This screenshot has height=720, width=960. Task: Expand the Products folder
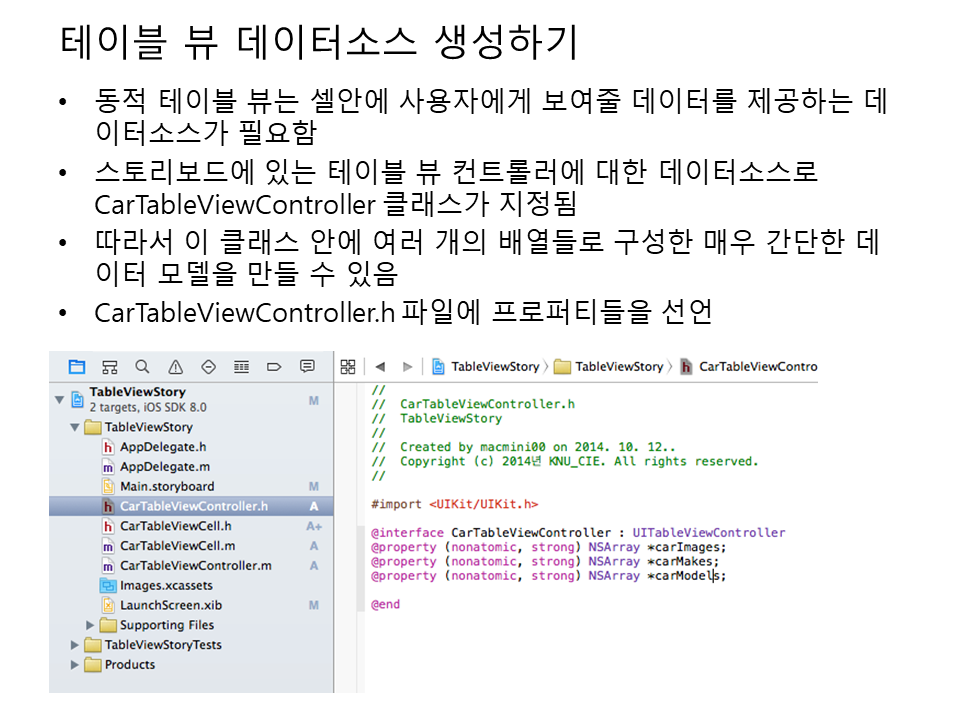75,665
